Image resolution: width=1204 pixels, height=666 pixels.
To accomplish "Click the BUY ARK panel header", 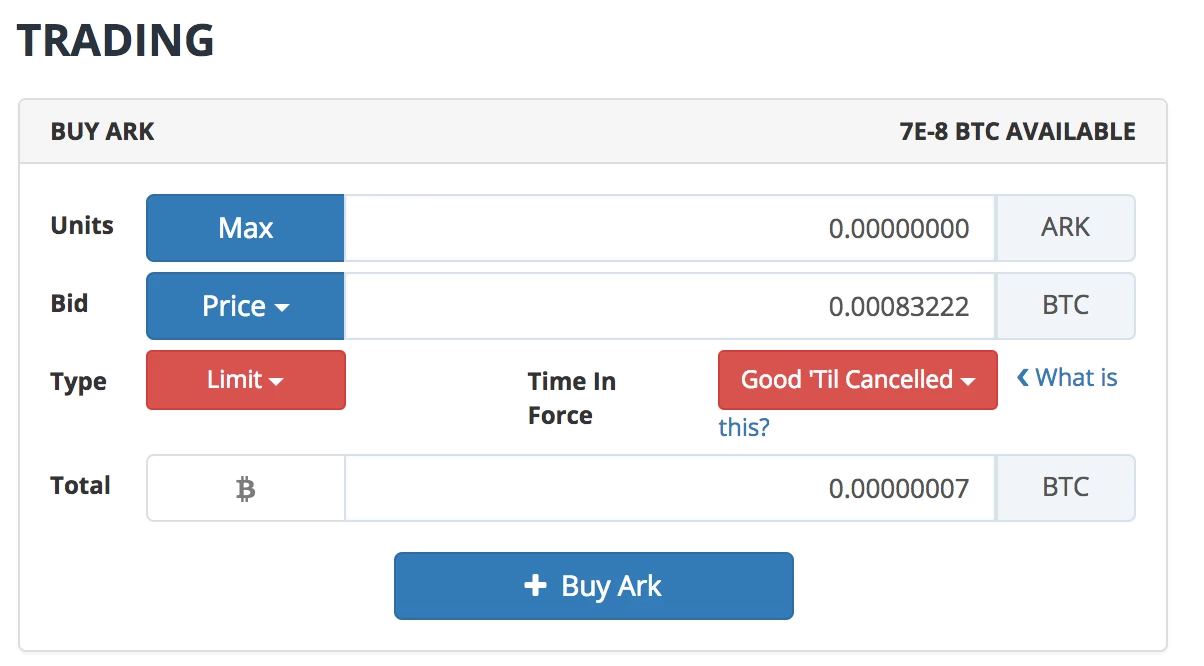I will (x=101, y=131).
